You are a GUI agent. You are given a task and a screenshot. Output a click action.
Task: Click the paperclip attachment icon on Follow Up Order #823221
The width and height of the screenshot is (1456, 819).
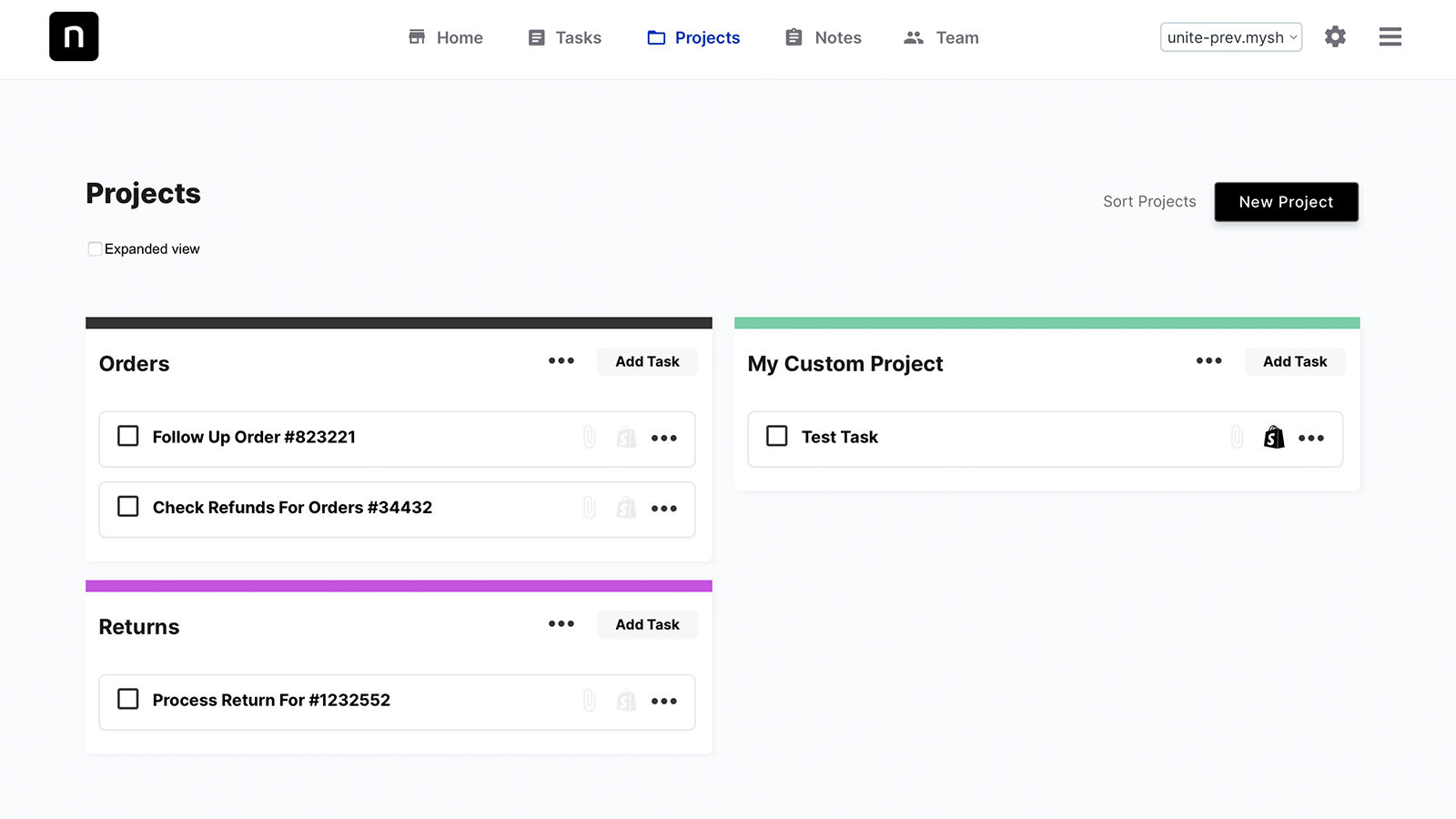[589, 438]
